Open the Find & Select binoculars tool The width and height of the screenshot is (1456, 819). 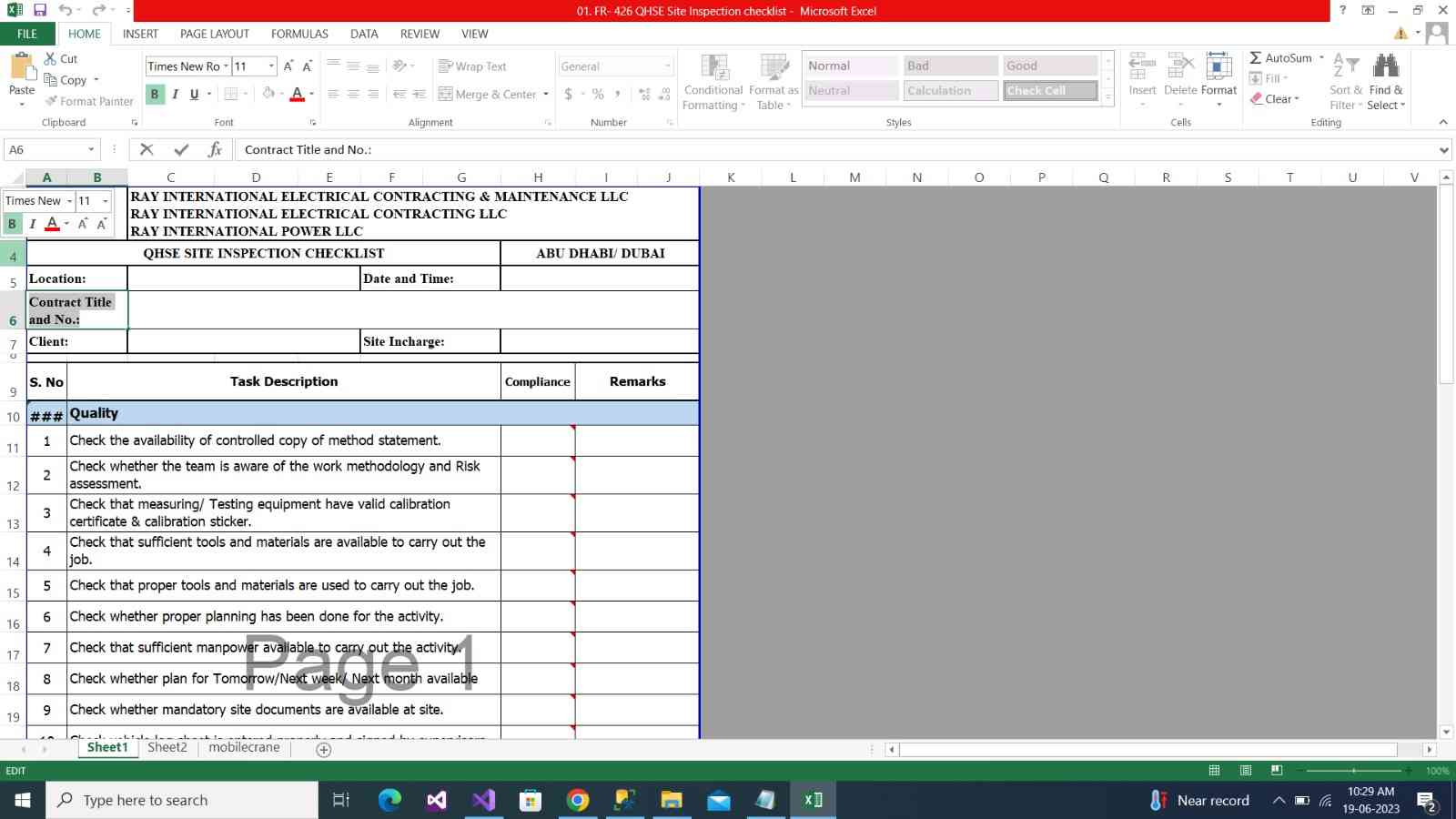click(x=1386, y=67)
